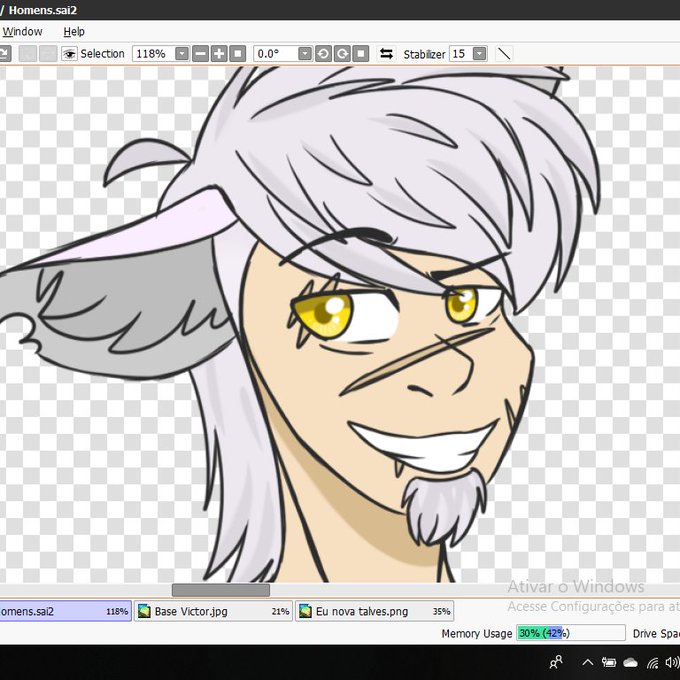Click the horizontal canvas scrollbar thumb
Viewport: 680px width, 680px height.
pyautogui.click(x=221, y=590)
